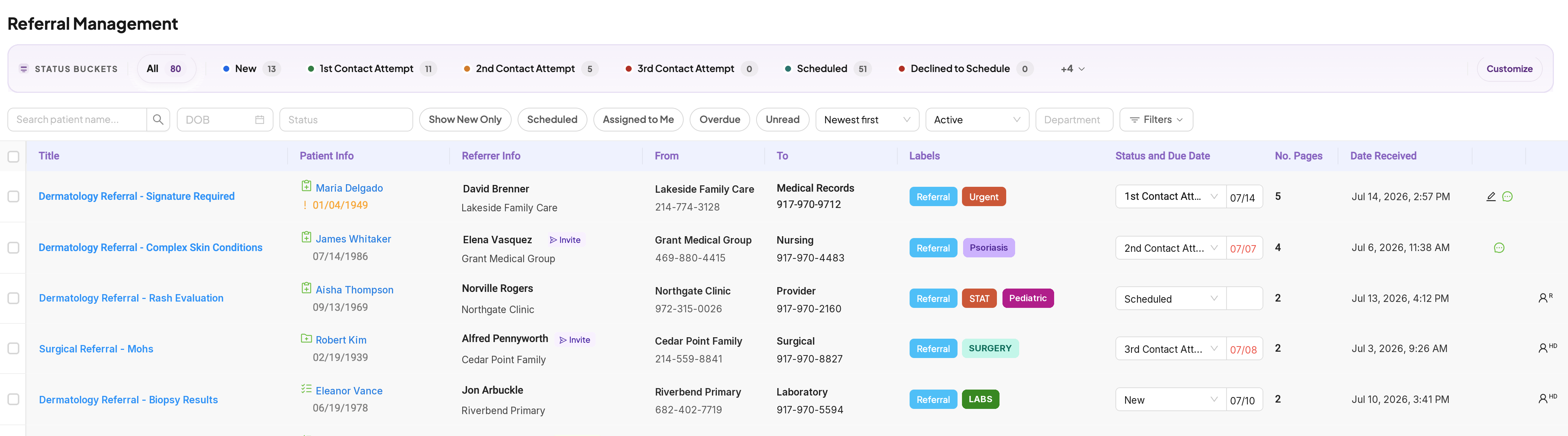This screenshot has width=1568, height=436.
Task: Open patient Maria Delgado
Action: 349,188
